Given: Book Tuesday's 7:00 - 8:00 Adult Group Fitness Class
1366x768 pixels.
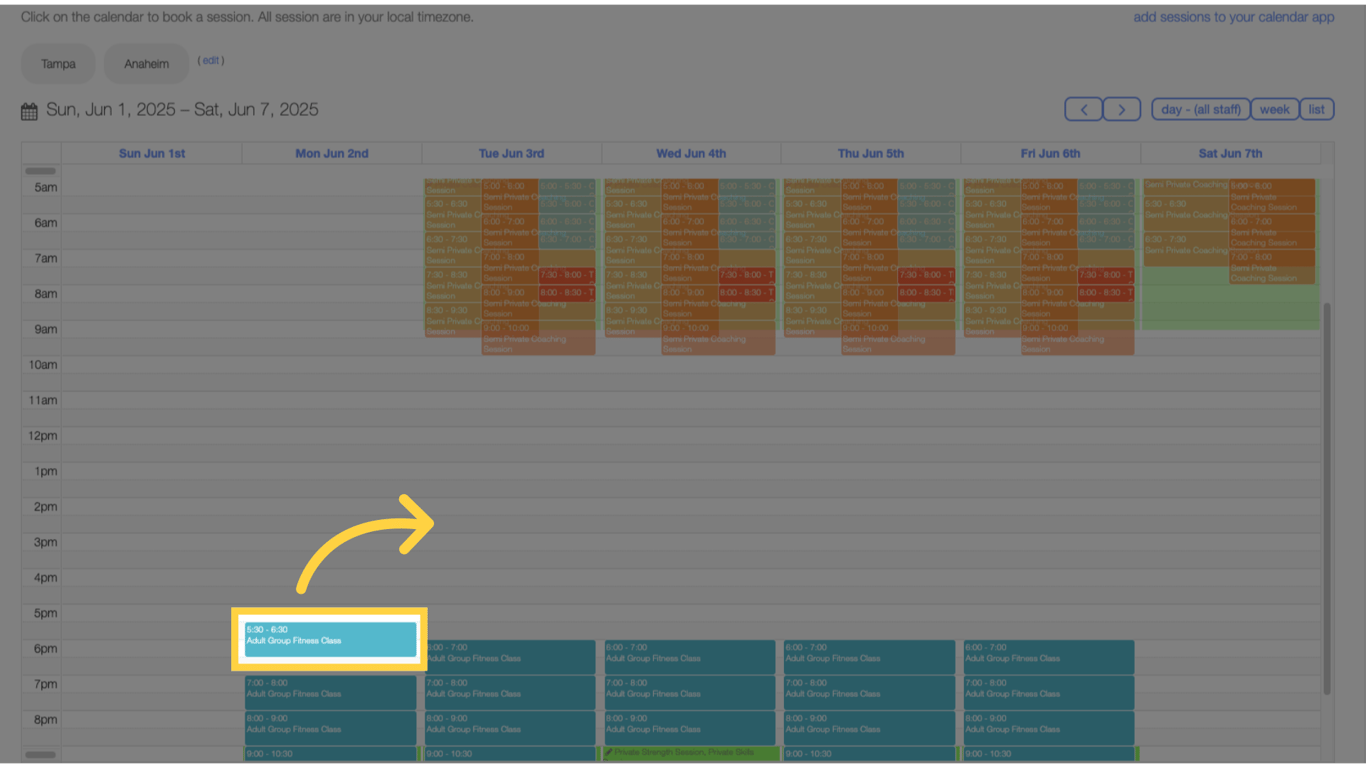Looking at the screenshot, I should 510,692.
